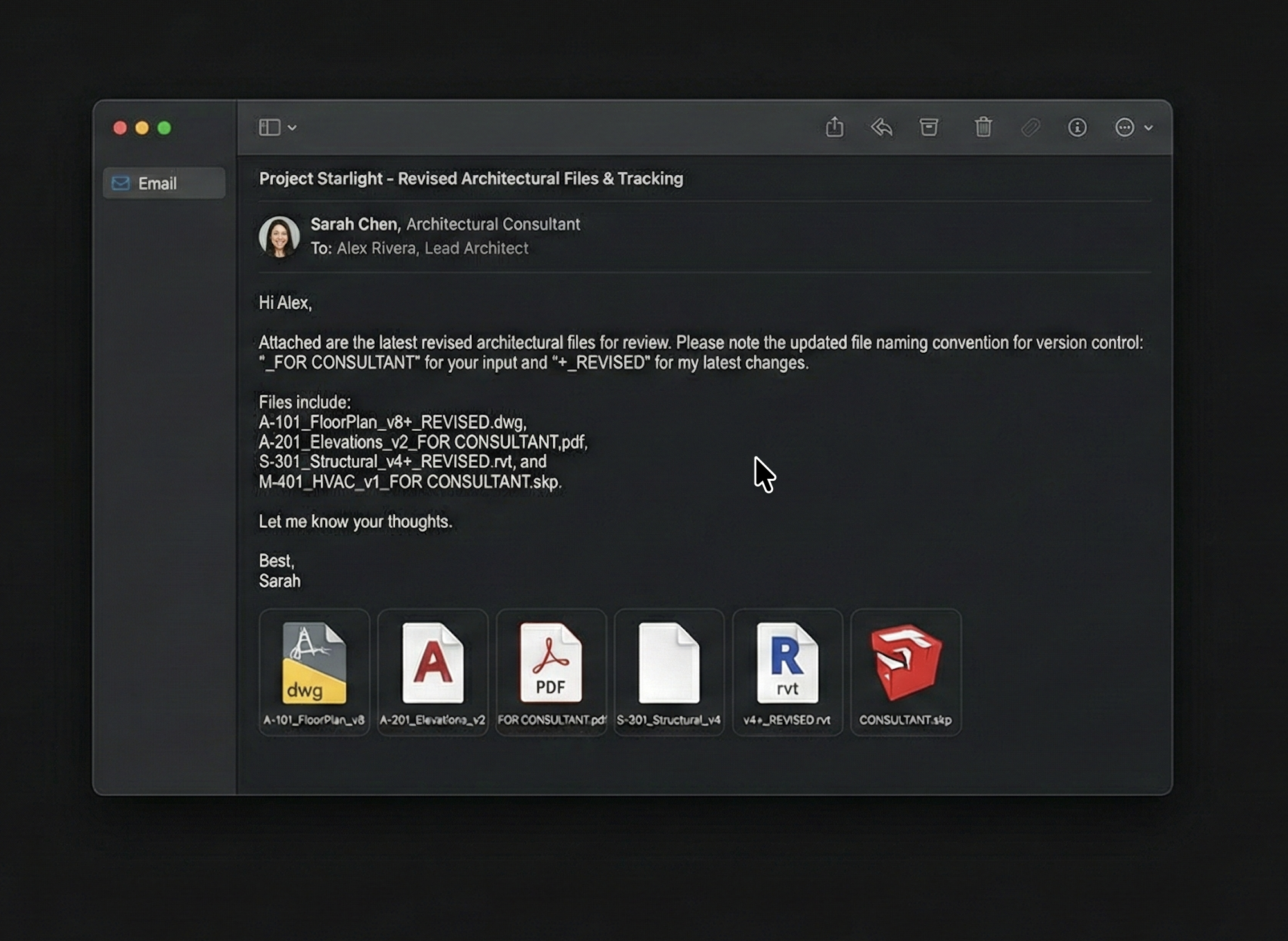This screenshot has height=941, width=1288.
Task: Select the Email sidebar item
Action: pyautogui.click(x=164, y=183)
